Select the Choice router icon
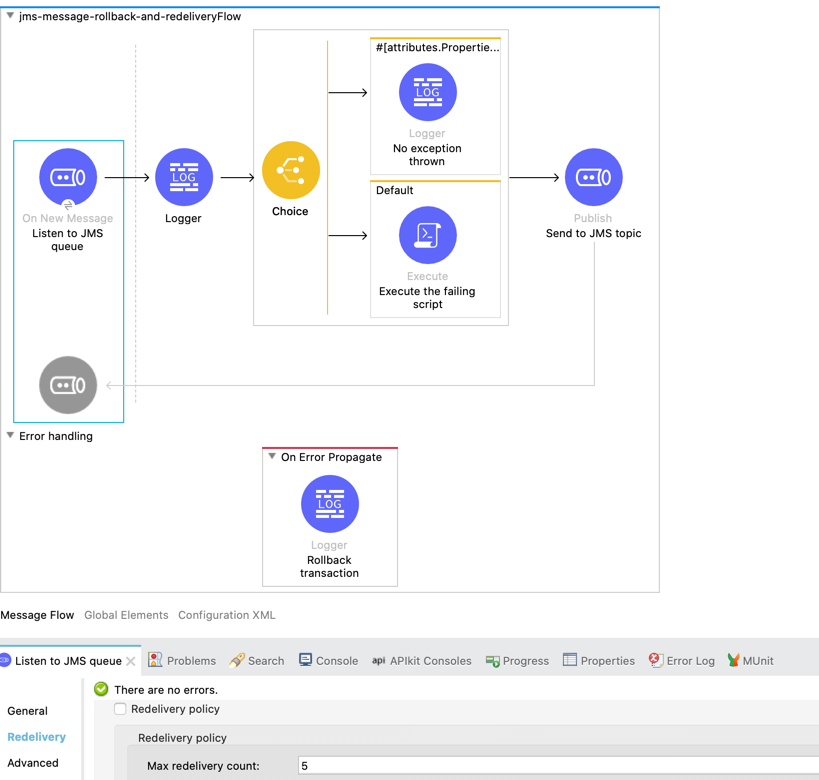819x780 pixels. pos(291,169)
